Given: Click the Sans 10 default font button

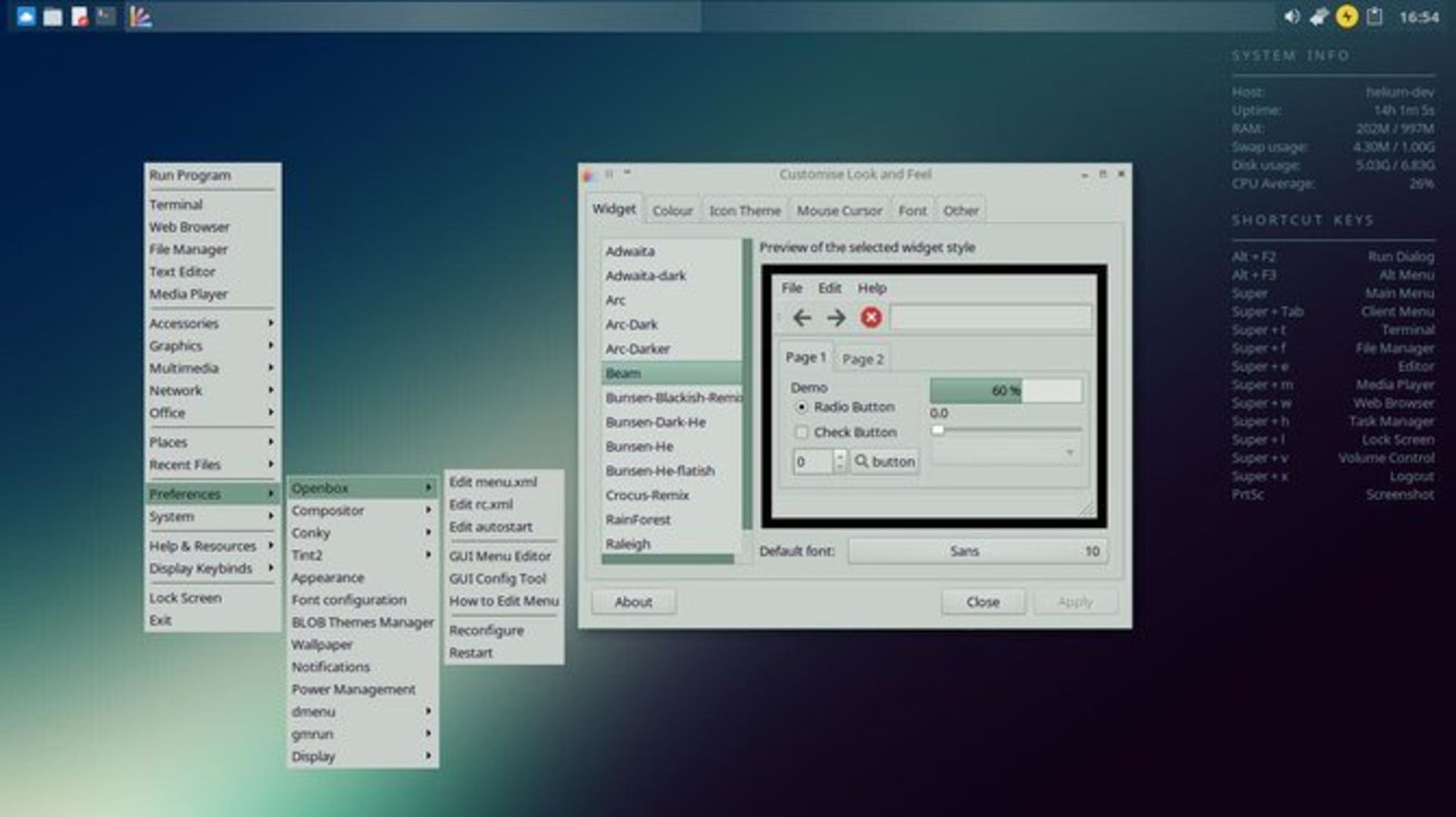Looking at the screenshot, I should 977,551.
